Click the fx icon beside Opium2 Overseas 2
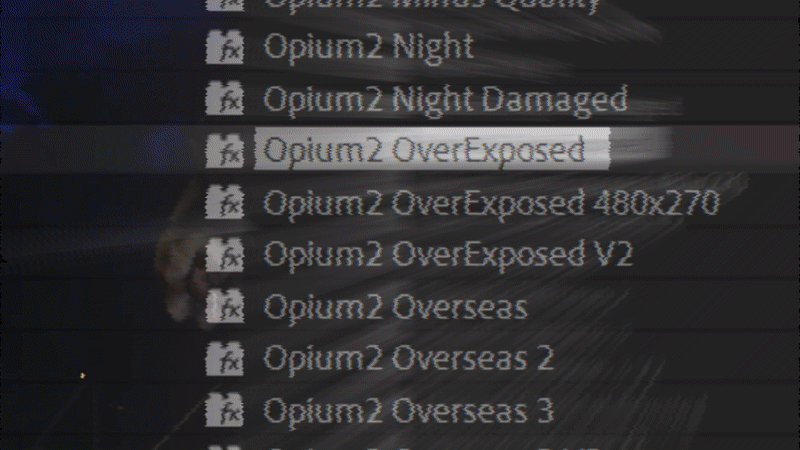This screenshot has height=450, width=800. click(x=224, y=359)
